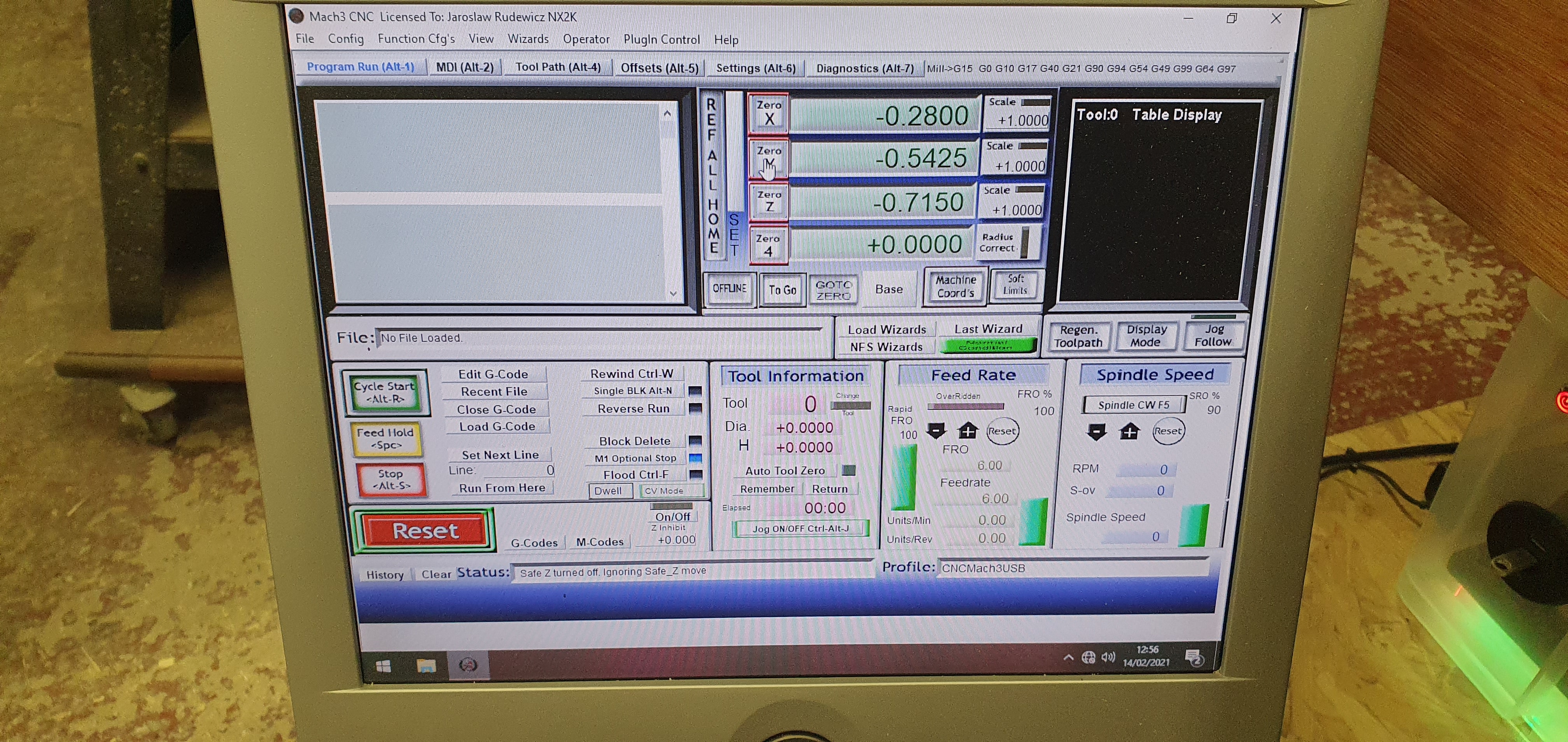The width and height of the screenshot is (1568, 742).
Task: Click Load Wizards
Action: (887, 329)
